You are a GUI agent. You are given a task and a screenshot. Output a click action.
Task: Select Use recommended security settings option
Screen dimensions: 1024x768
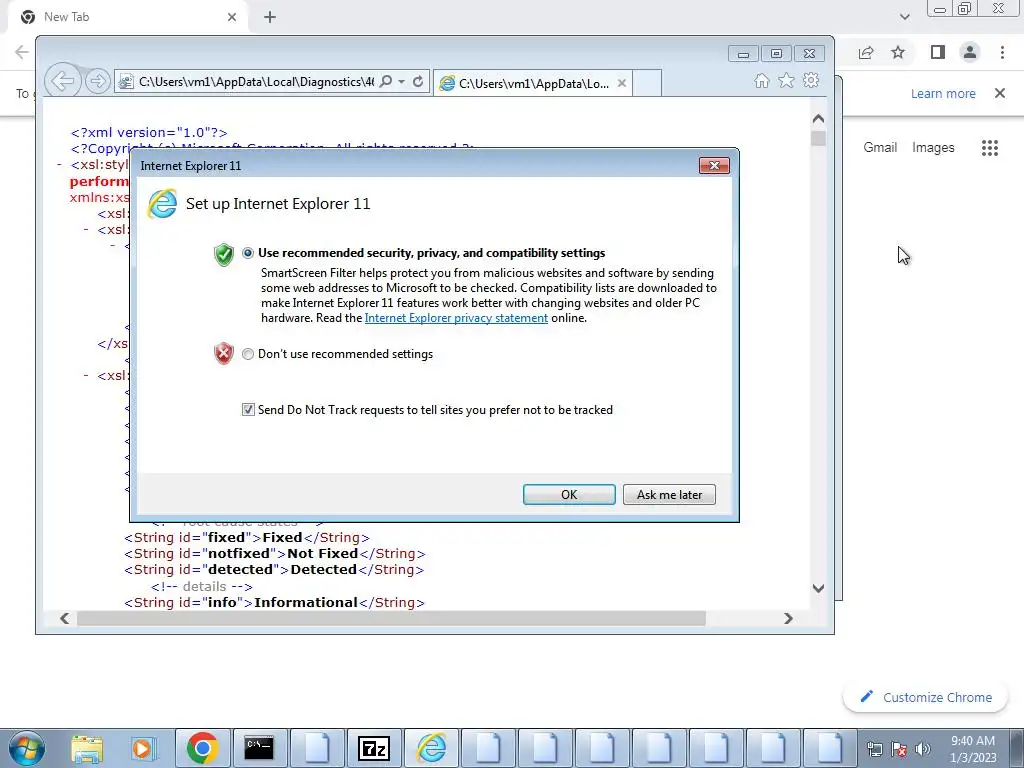pos(248,253)
